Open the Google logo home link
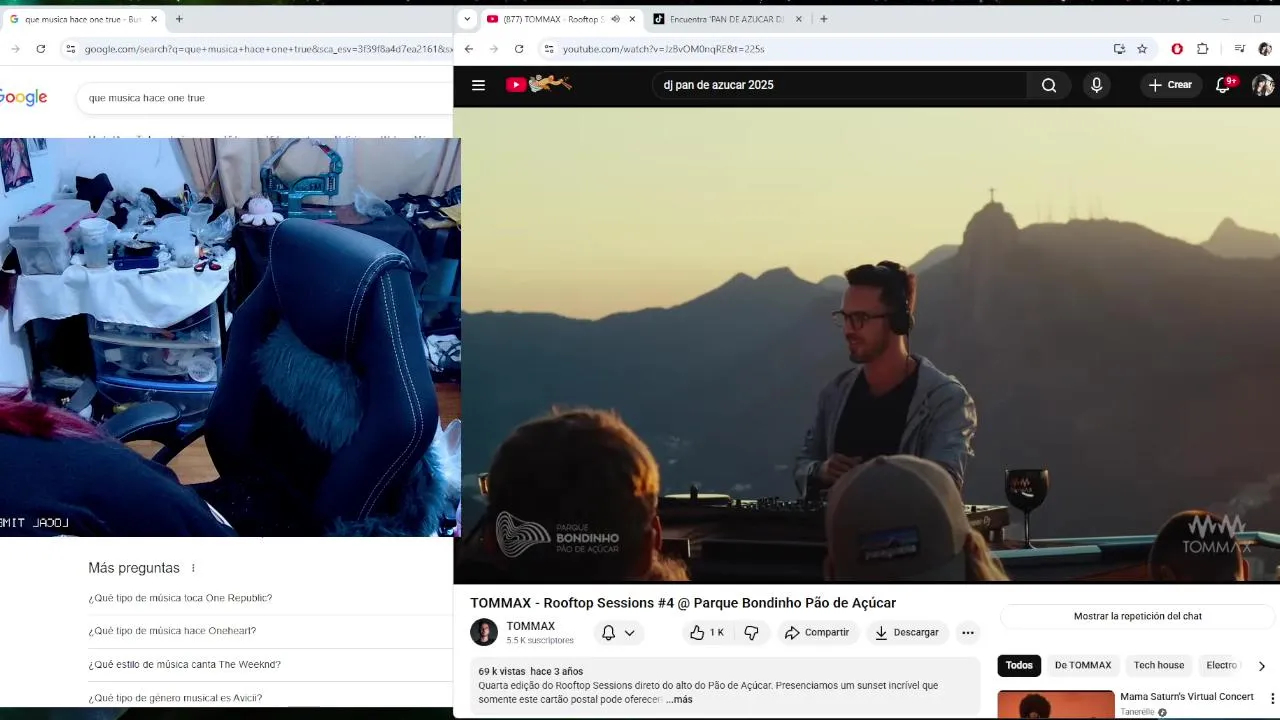This screenshot has width=1280, height=720. point(23,97)
